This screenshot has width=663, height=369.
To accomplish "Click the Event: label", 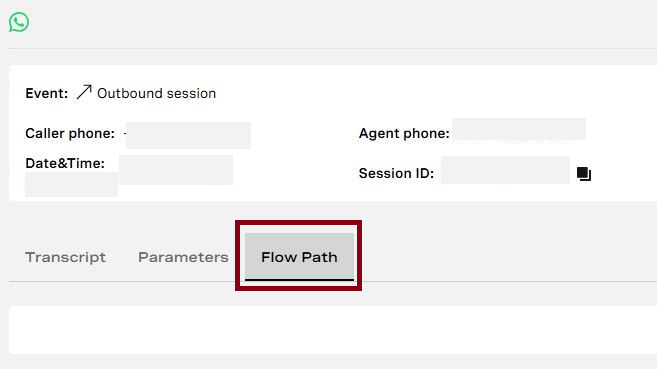I will 47,93.
